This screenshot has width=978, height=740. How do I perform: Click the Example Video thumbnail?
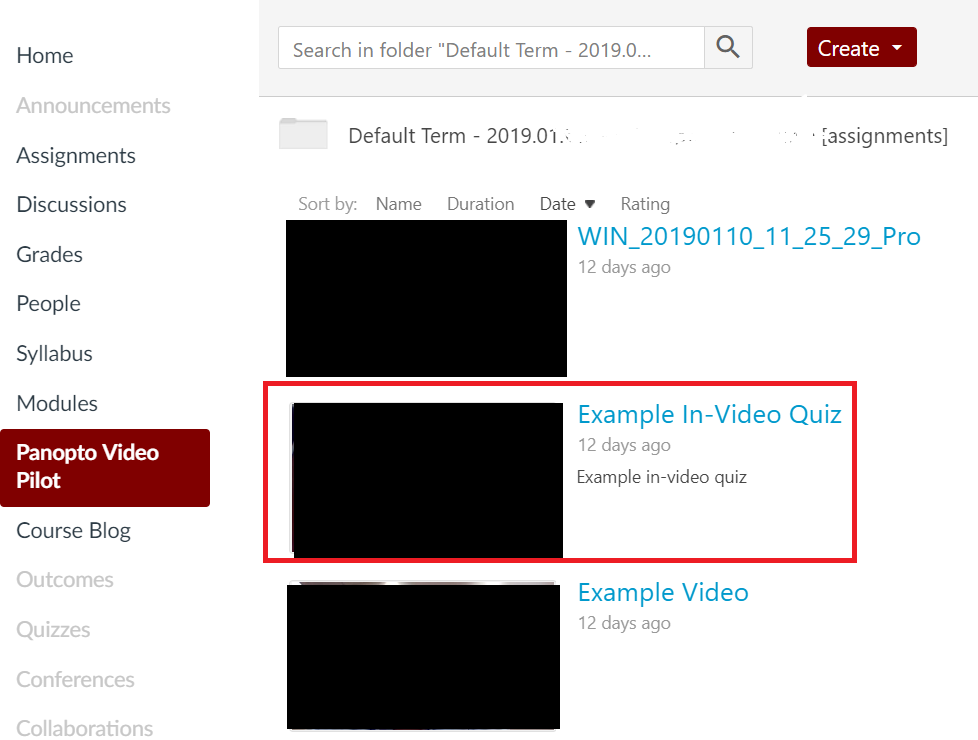[423, 656]
